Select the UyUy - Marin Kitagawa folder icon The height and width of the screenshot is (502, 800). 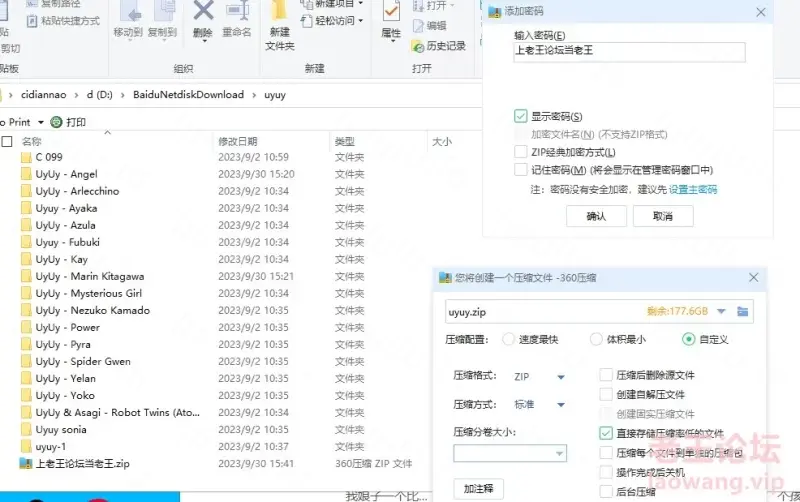tap(26, 276)
